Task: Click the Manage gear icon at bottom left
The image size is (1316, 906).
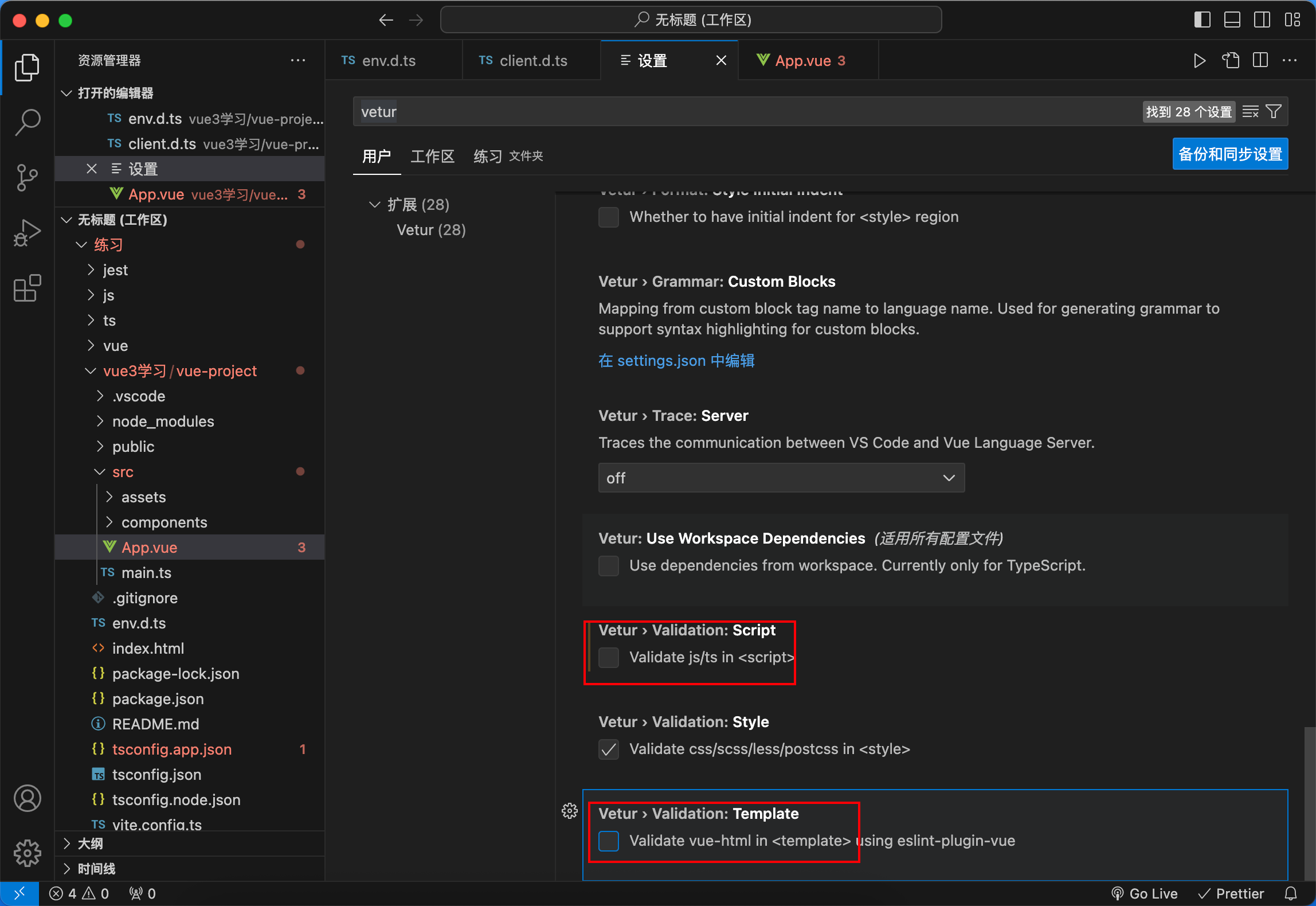Action: pos(27,853)
